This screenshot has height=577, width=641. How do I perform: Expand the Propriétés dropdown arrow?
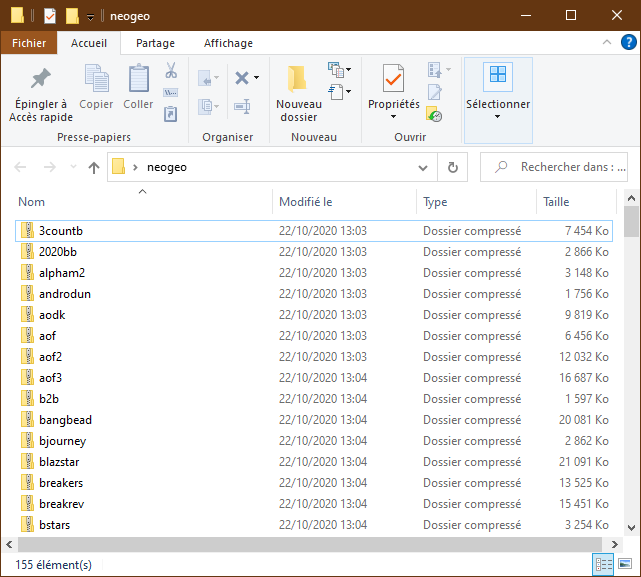393,117
